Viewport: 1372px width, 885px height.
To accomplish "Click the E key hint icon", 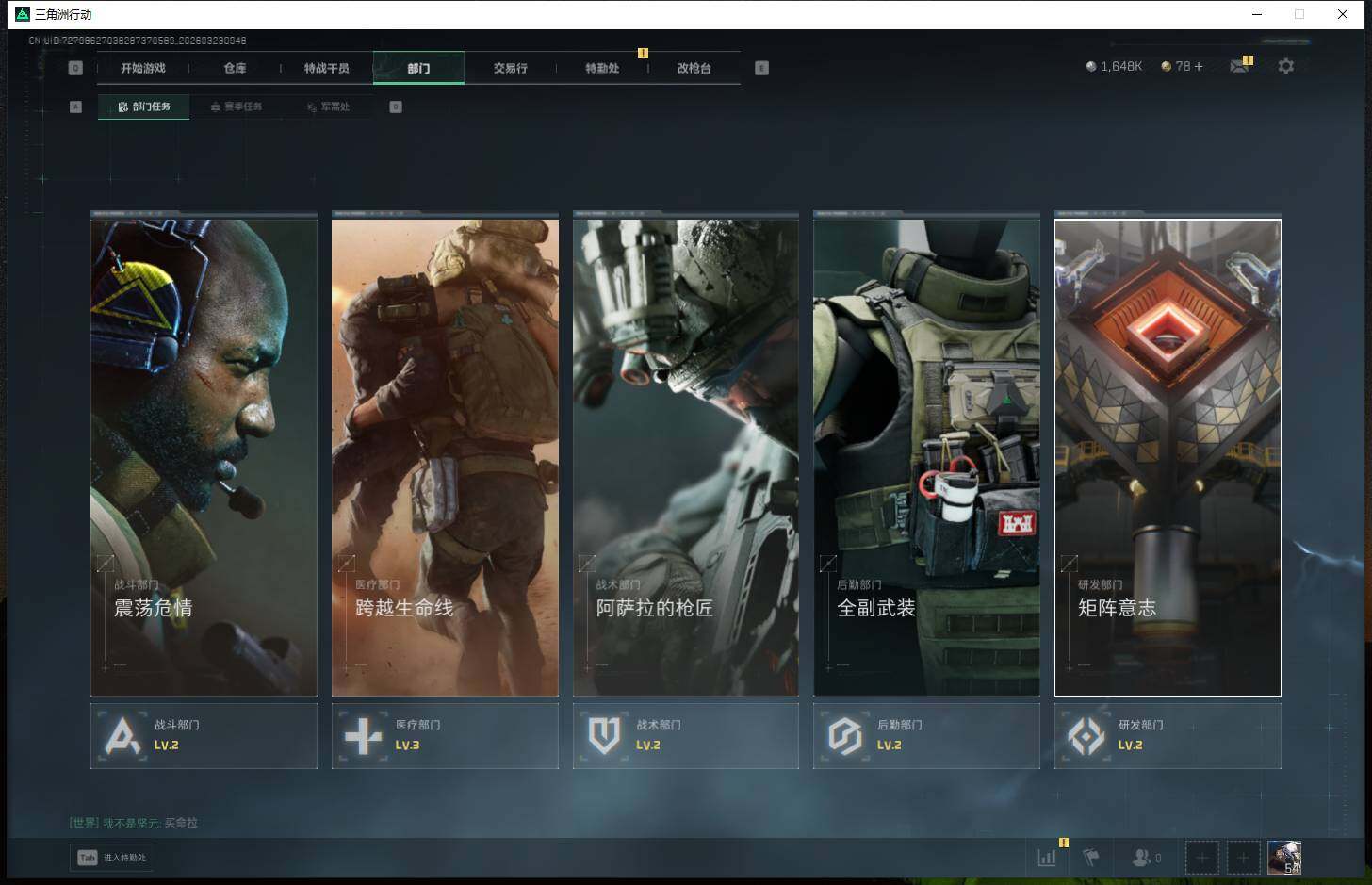I will [761, 68].
